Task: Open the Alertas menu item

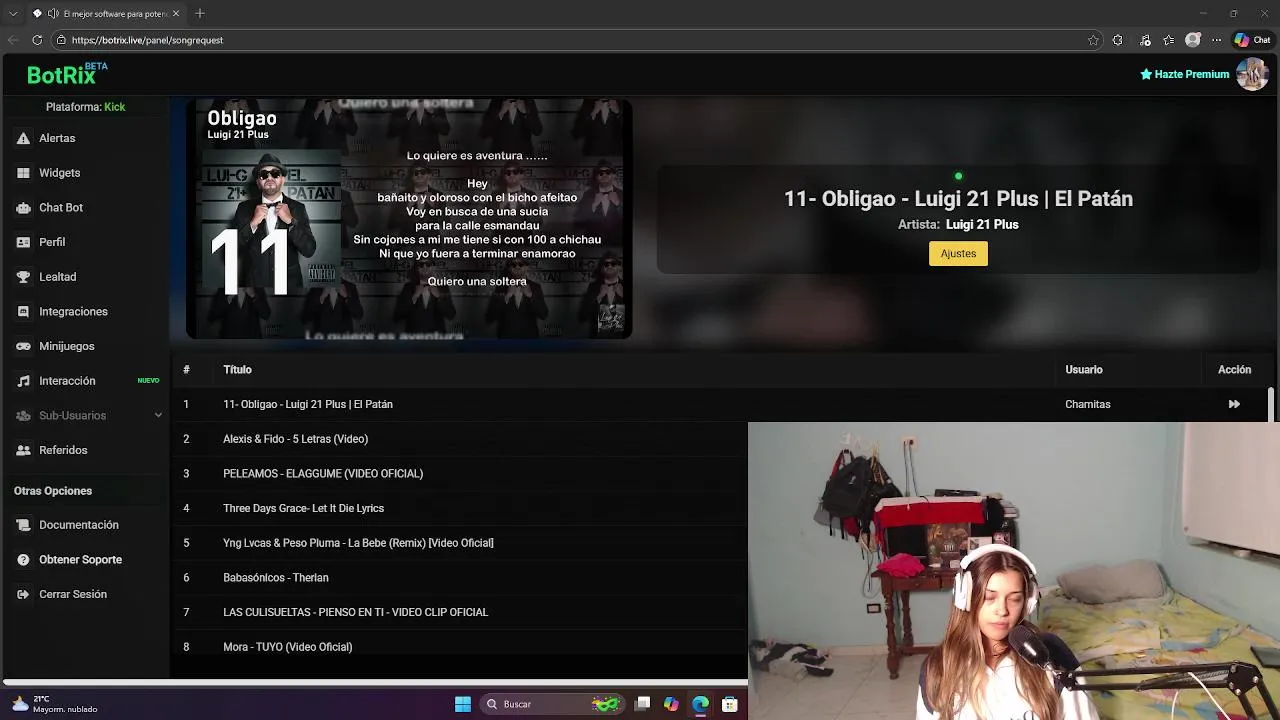Action: click(x=57, y=138)
